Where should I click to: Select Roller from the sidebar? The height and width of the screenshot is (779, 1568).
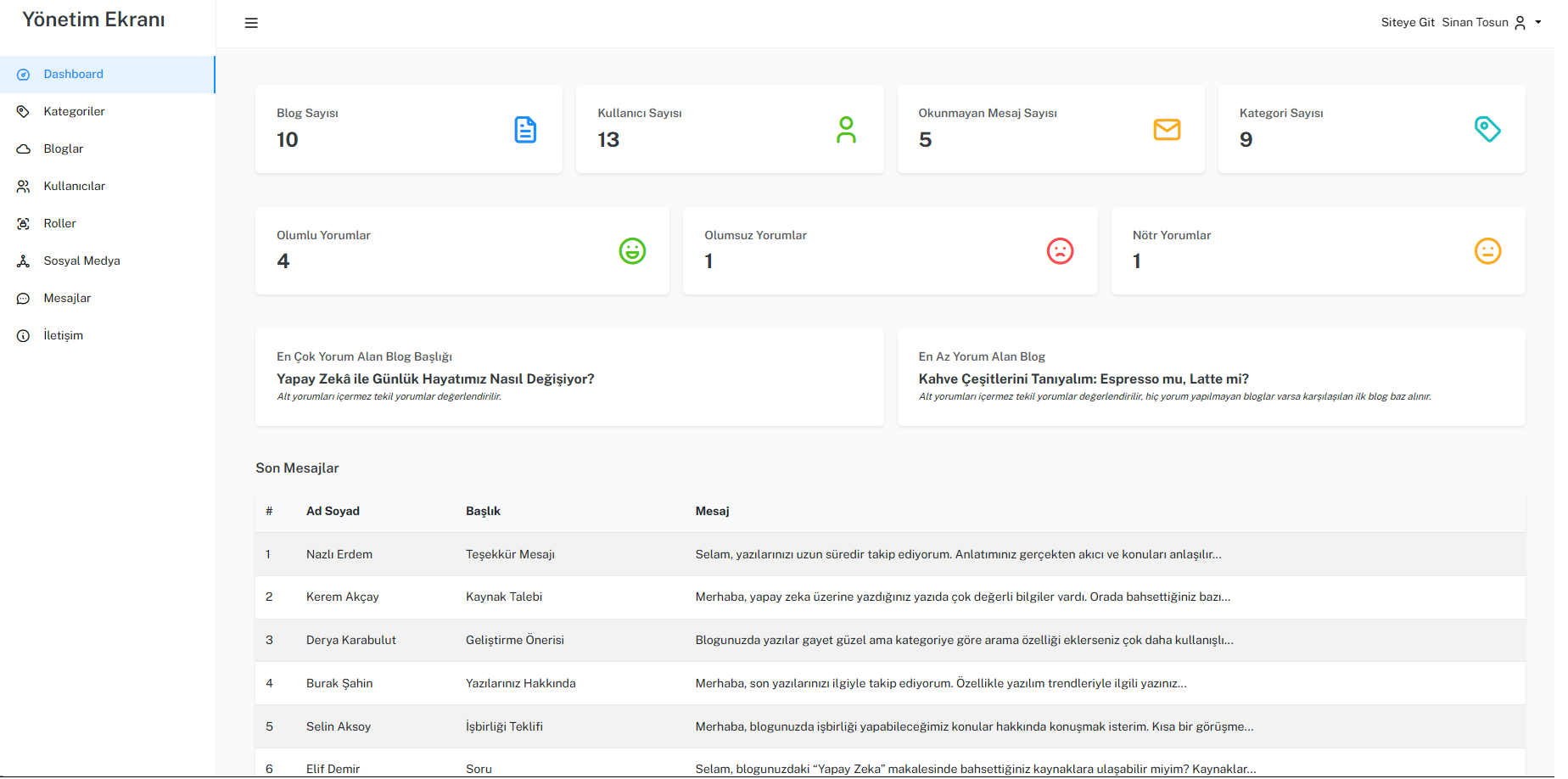(x=60, y=224)
